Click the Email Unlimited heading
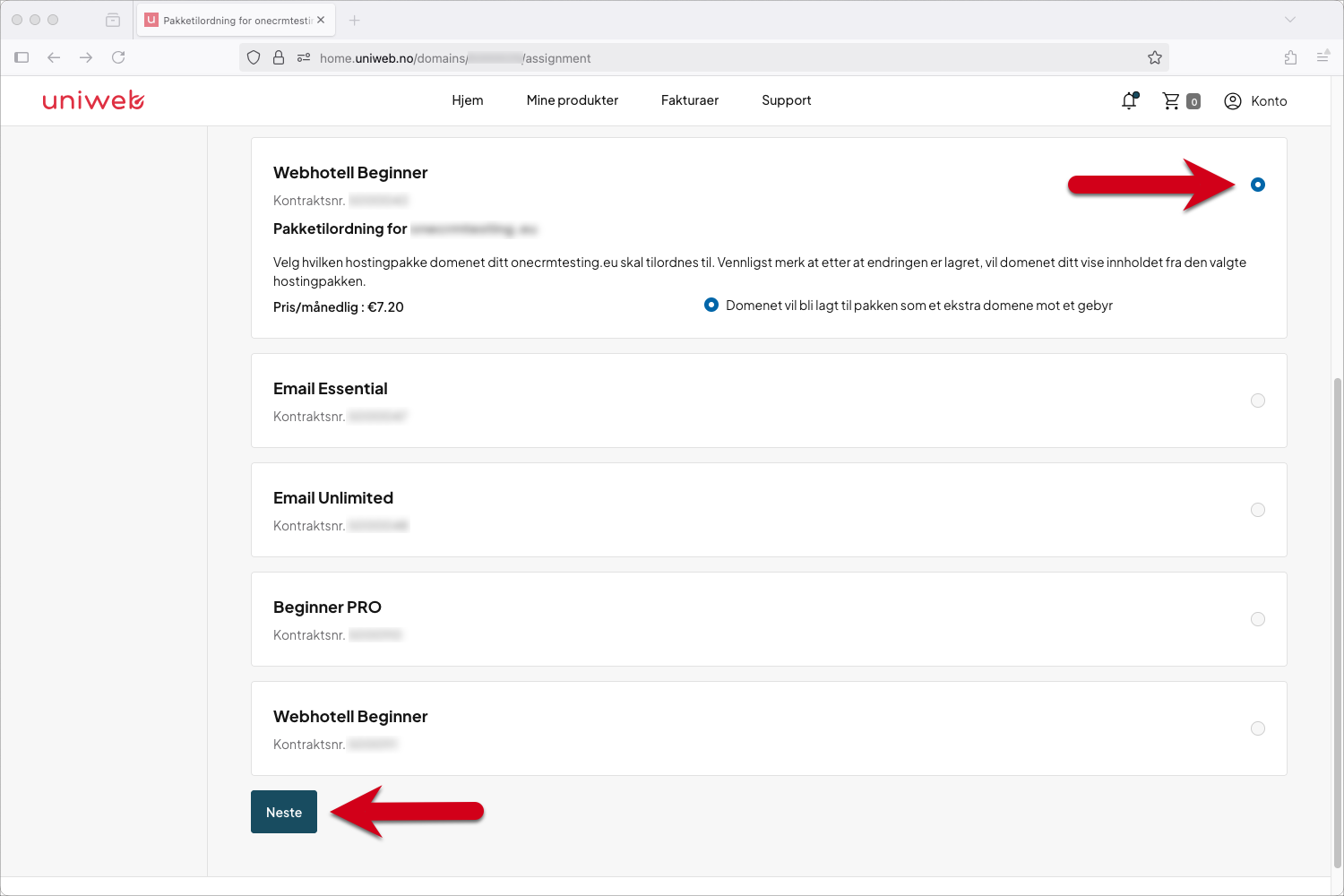This screenshot has height=896, width=1344. pos(333,498)
